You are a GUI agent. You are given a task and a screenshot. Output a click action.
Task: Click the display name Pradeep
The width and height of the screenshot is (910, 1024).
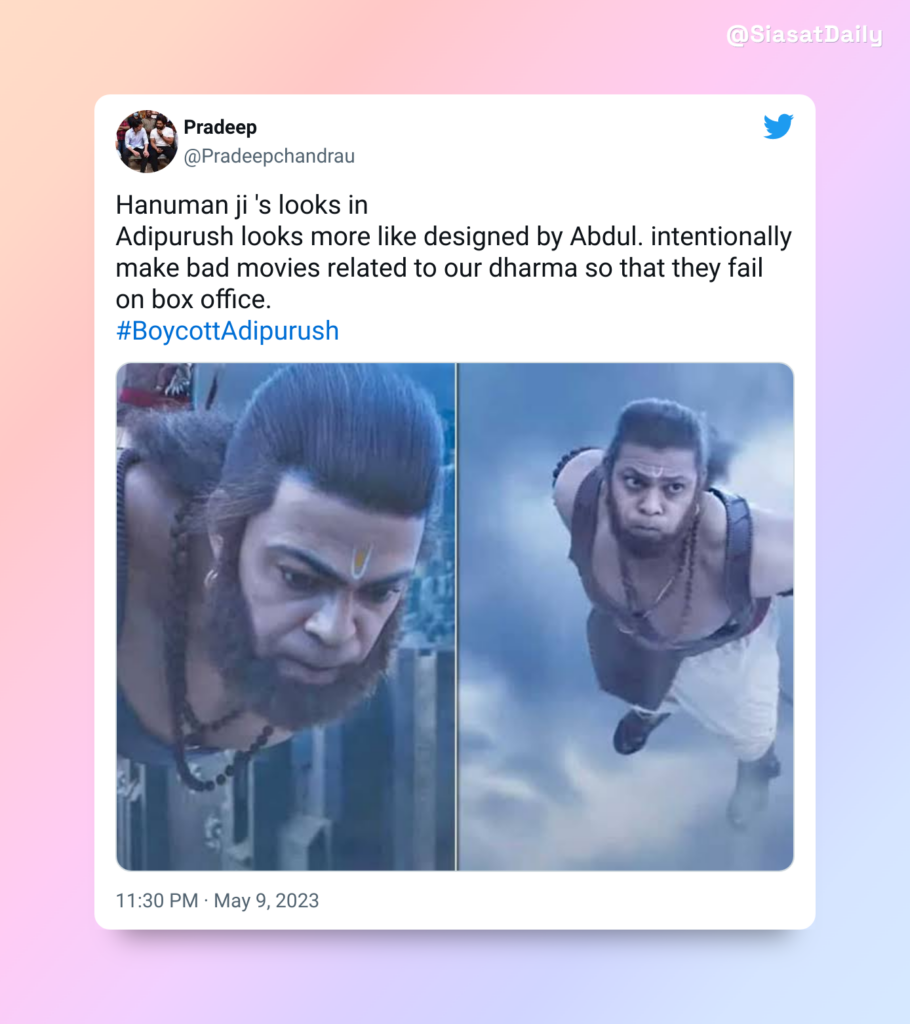point(220,127)
